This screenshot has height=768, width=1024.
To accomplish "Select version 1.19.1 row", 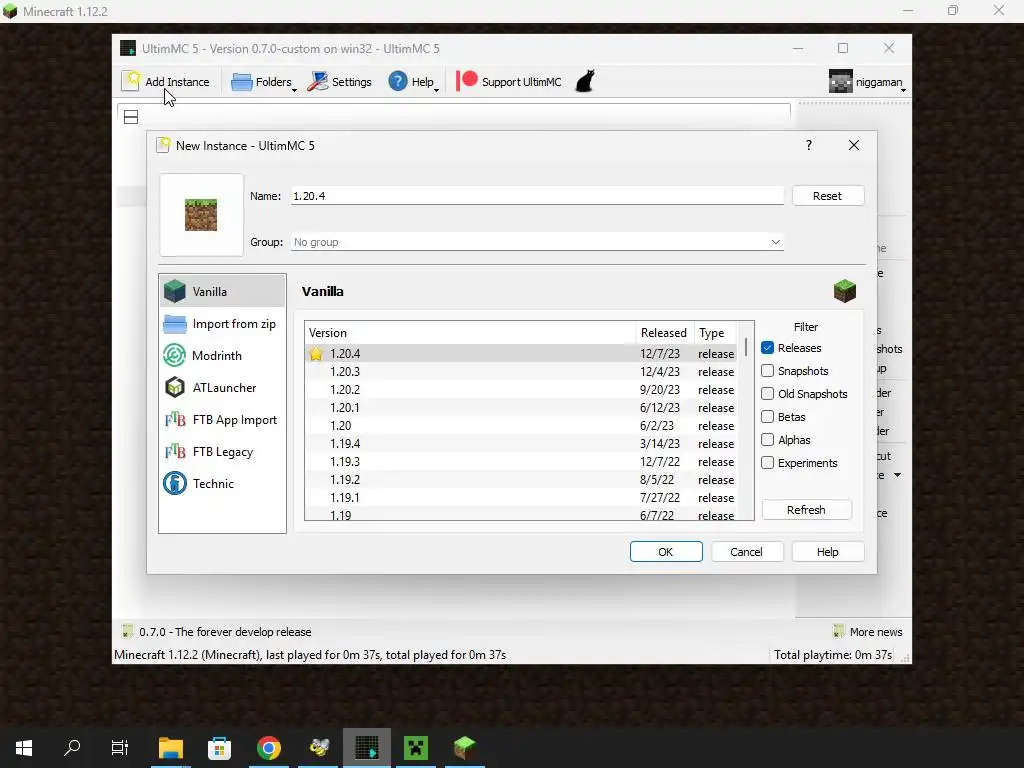I will (521, 498).
